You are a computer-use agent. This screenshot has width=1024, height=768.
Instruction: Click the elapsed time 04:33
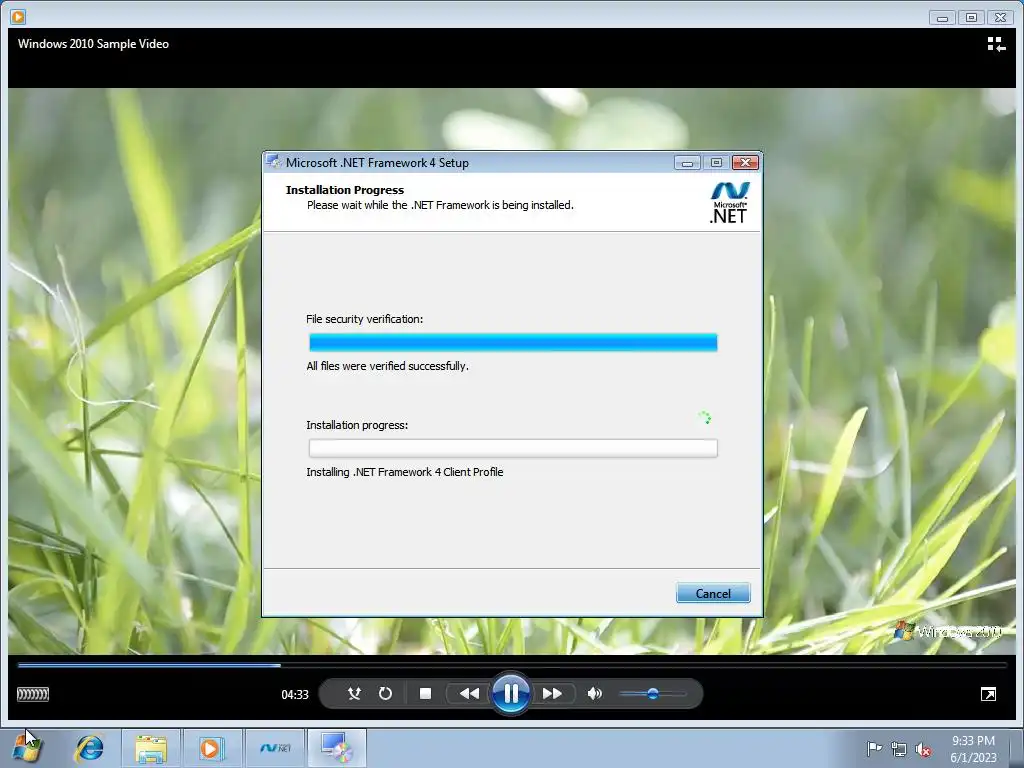pyautogui.click(x=295, y=695)
